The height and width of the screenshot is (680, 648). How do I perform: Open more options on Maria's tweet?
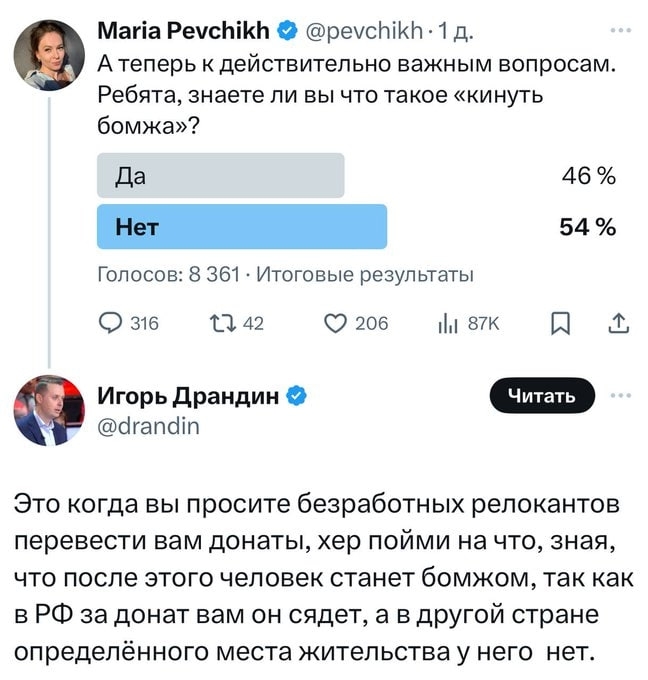point(619,32)
